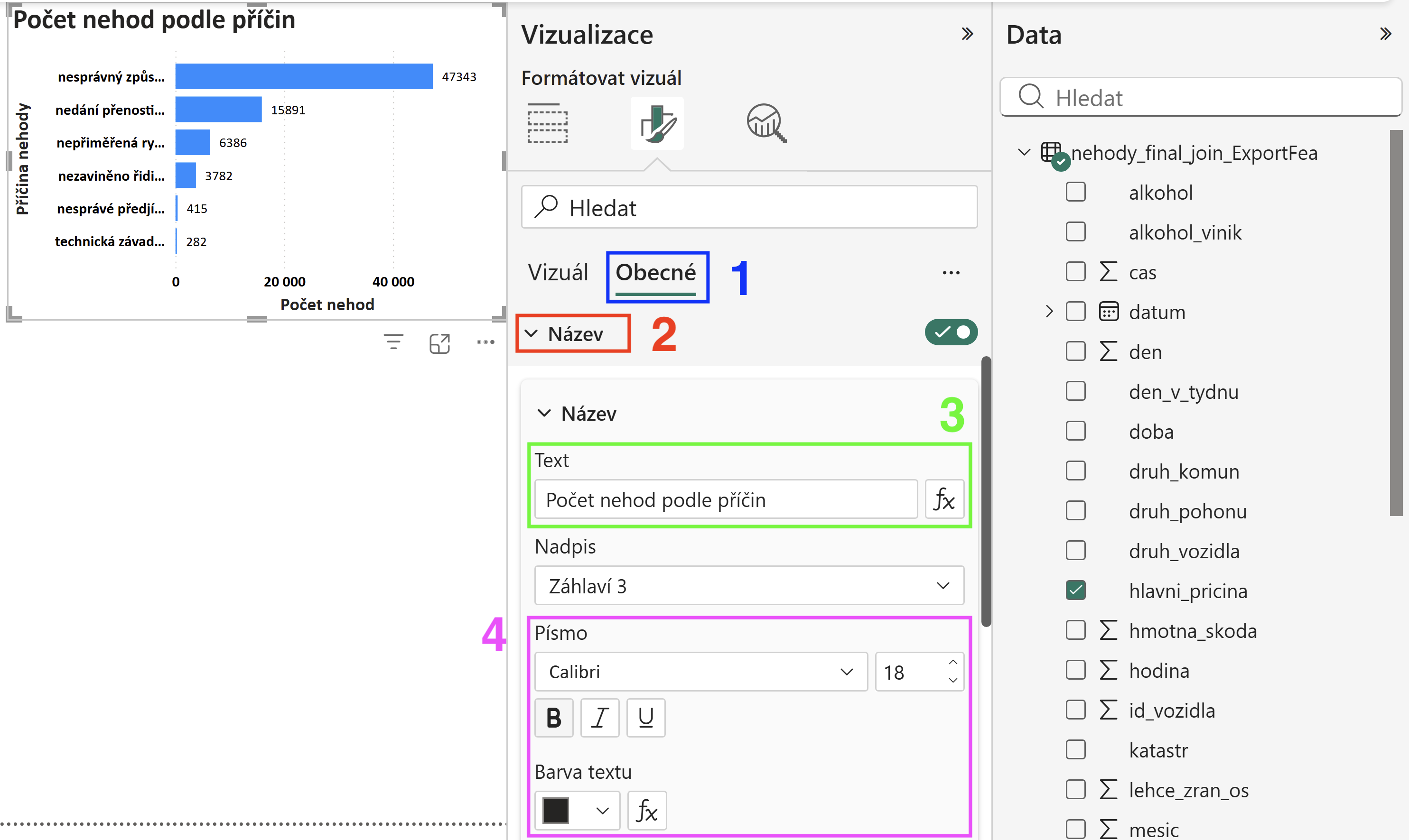
Task: Open the Build visual fields icon
Action: [547, 123]
